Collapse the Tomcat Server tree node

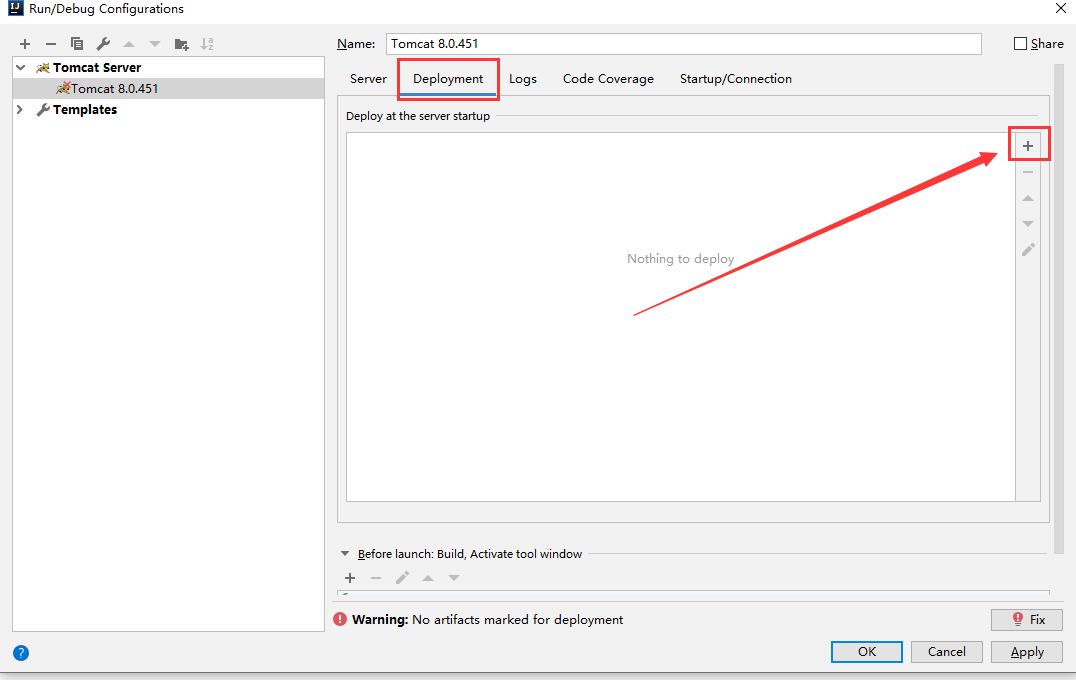[21, 67]
